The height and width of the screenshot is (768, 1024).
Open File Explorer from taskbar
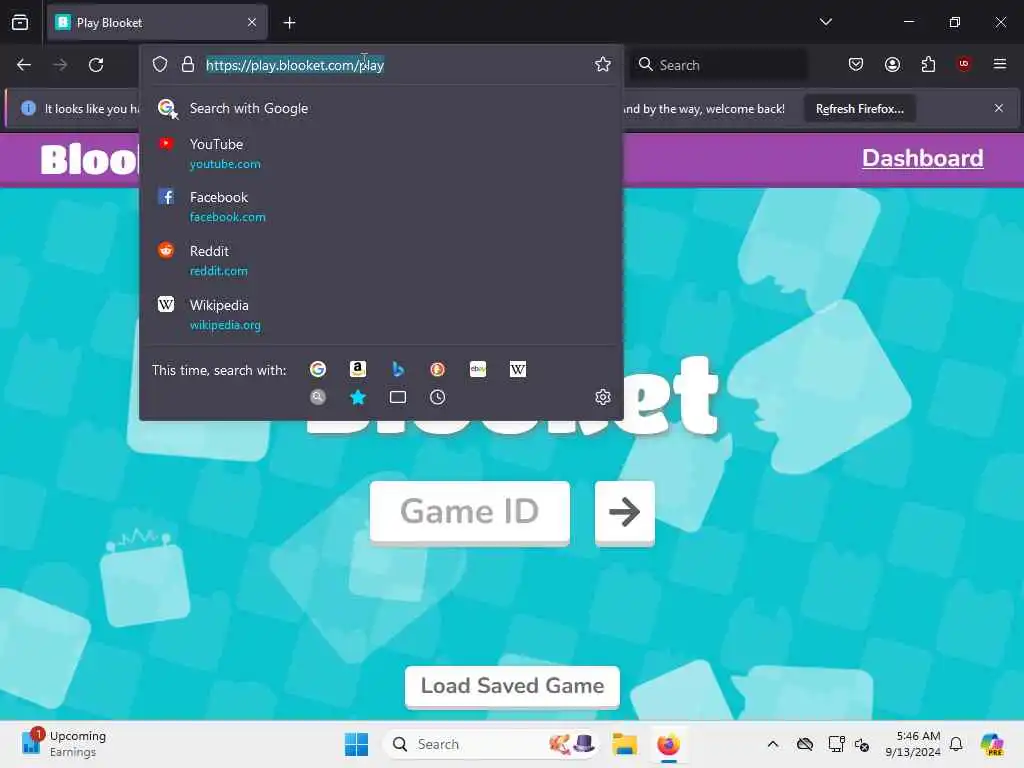tap(624, 744)
